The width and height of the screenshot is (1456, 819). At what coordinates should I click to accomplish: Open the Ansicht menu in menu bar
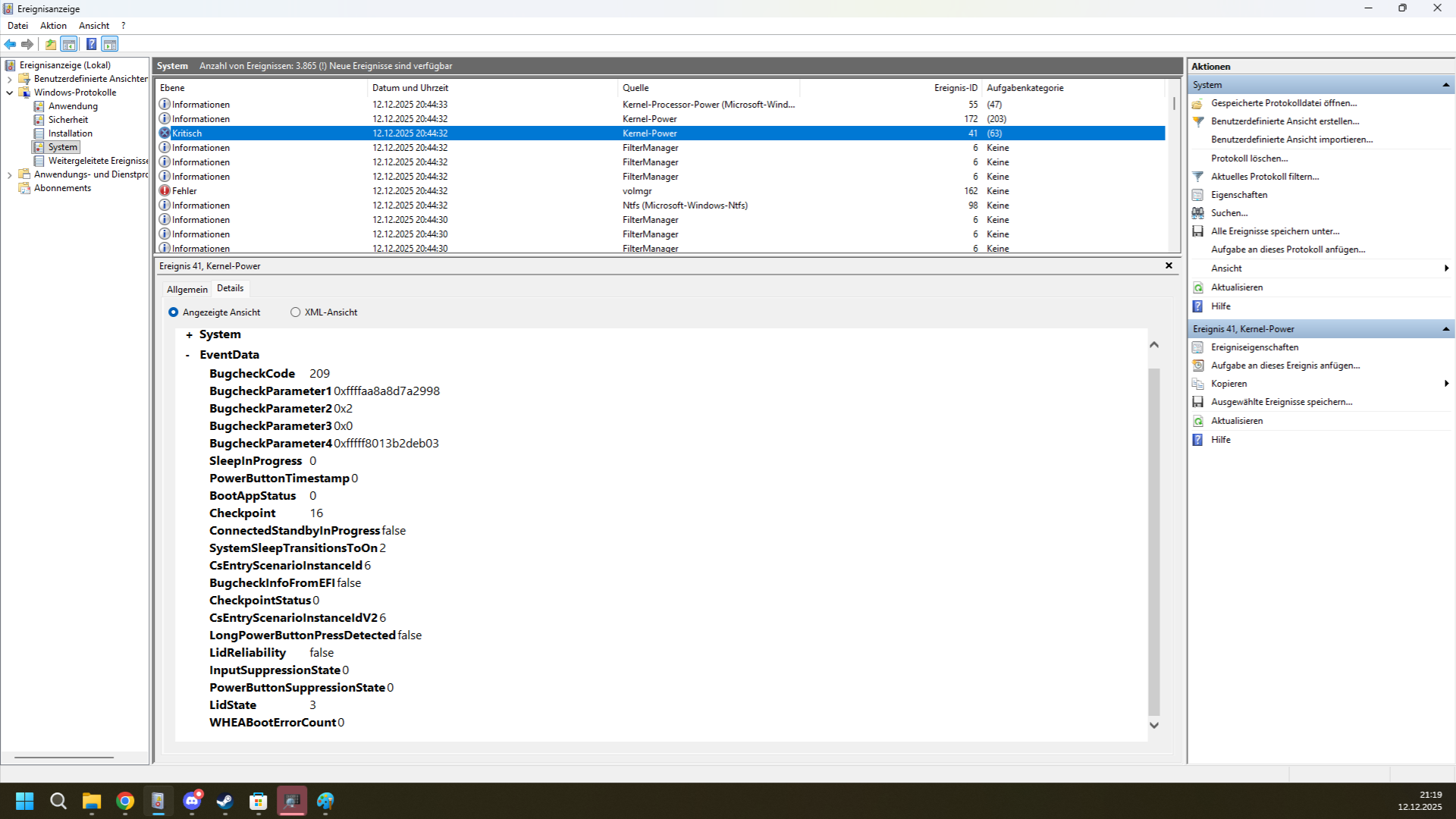pyautogui.click(x=94, y=26)
